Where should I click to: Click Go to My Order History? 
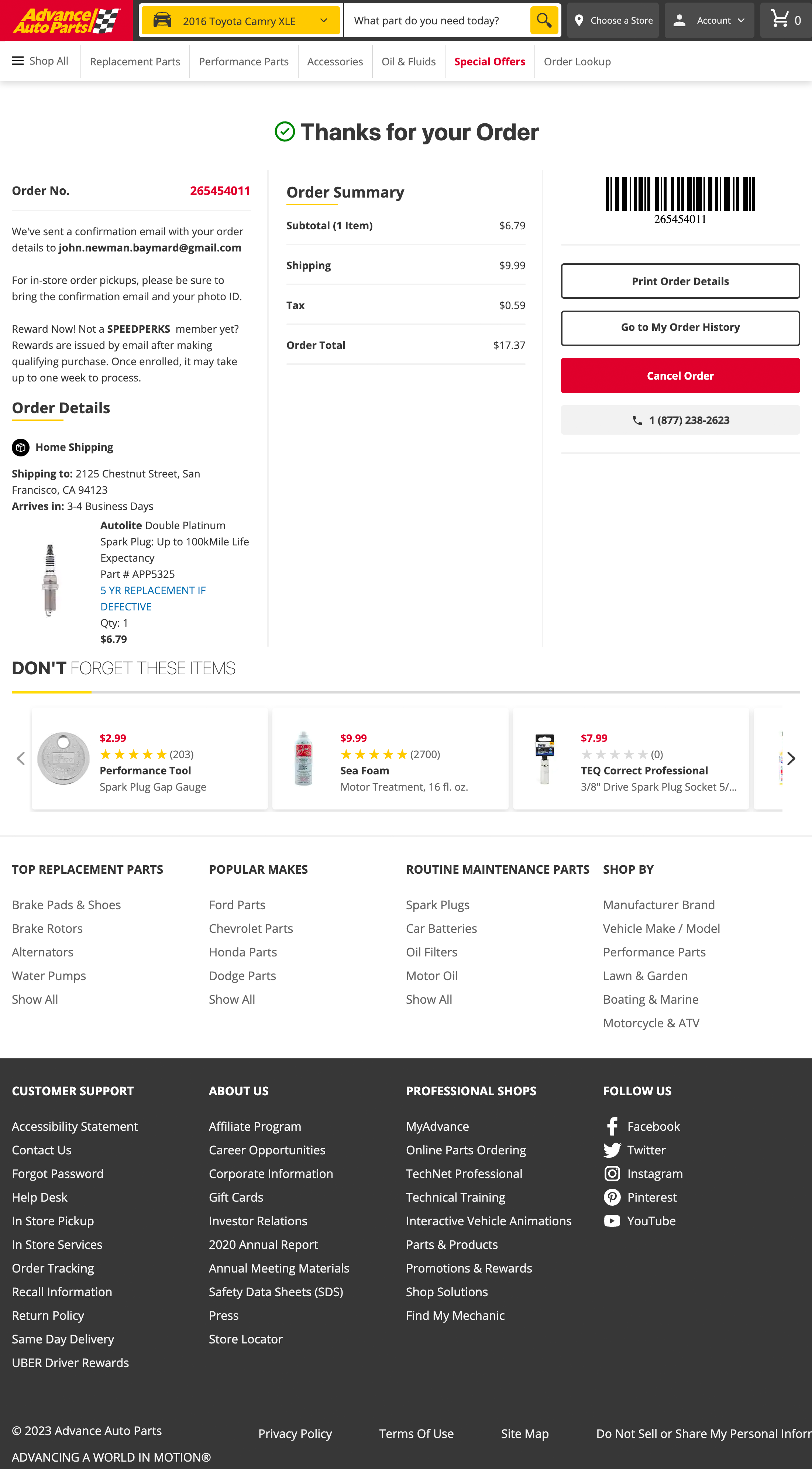tap(680, 327)
